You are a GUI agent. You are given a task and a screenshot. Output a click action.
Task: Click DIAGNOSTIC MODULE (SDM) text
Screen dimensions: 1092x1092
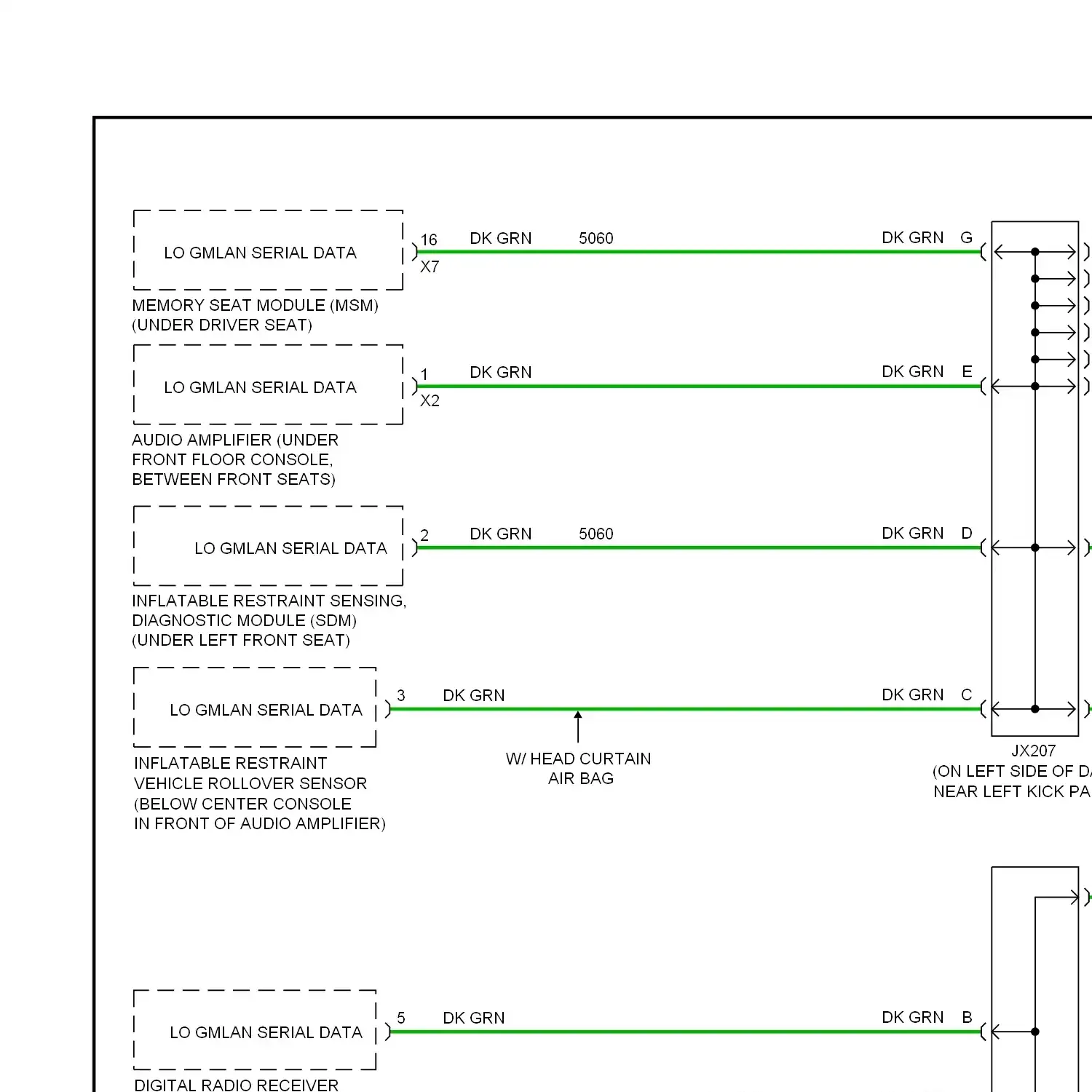coord(245,620)
